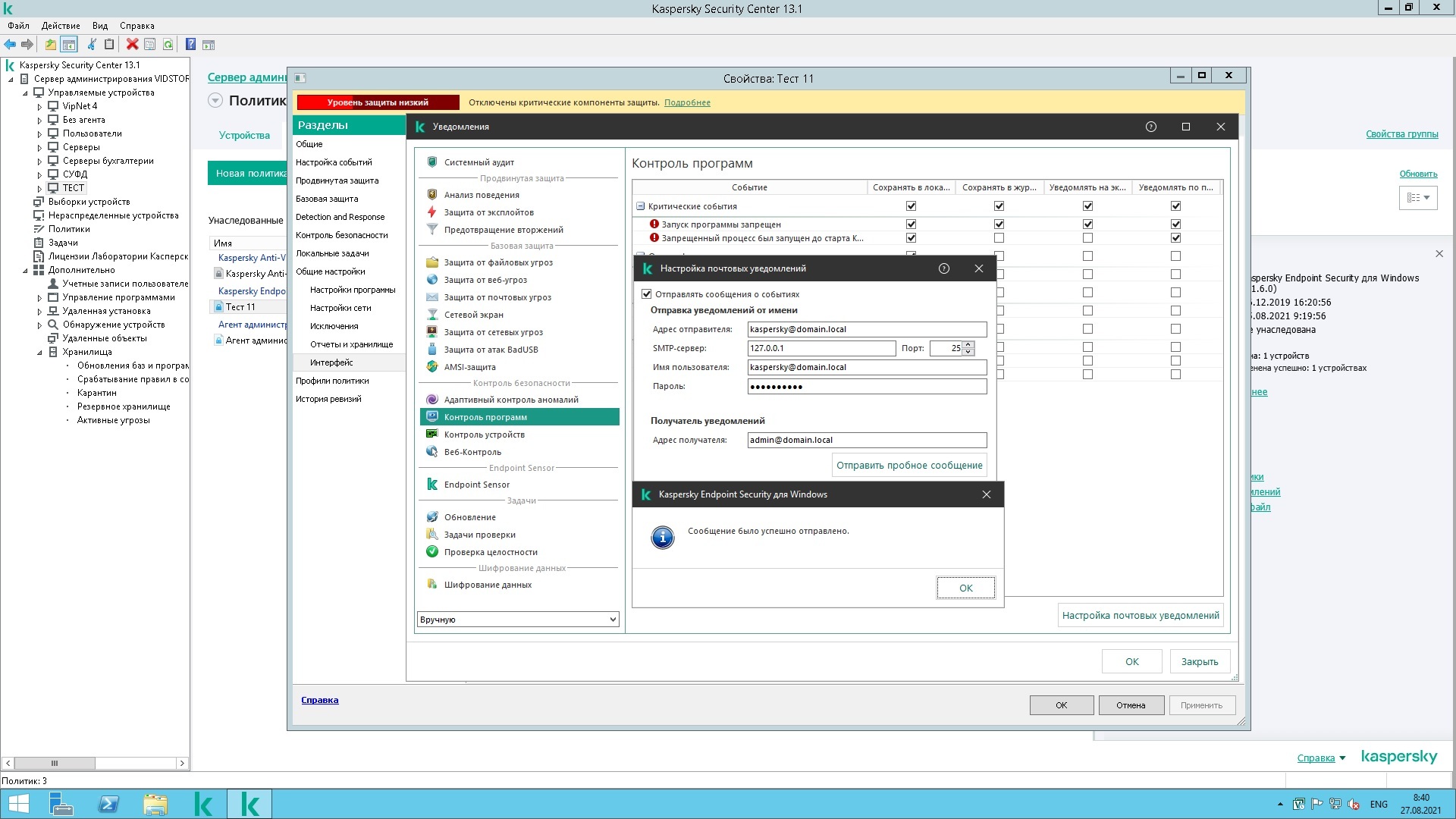Uncheck Отправлять сообщения о событиях checkbox
1456x819 pixels.
click(647, 294)
